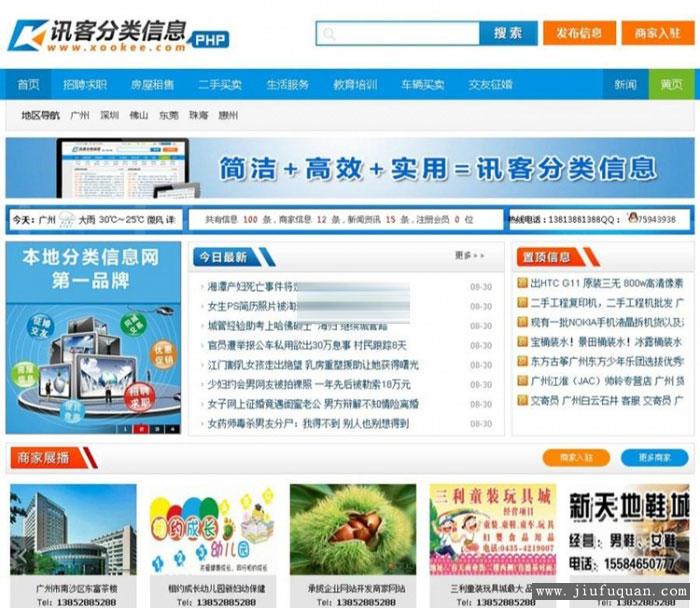Screen dimensions: 700x608
Task: Click the square icon beside 交寄员 listing
Action: click(522, 400)
